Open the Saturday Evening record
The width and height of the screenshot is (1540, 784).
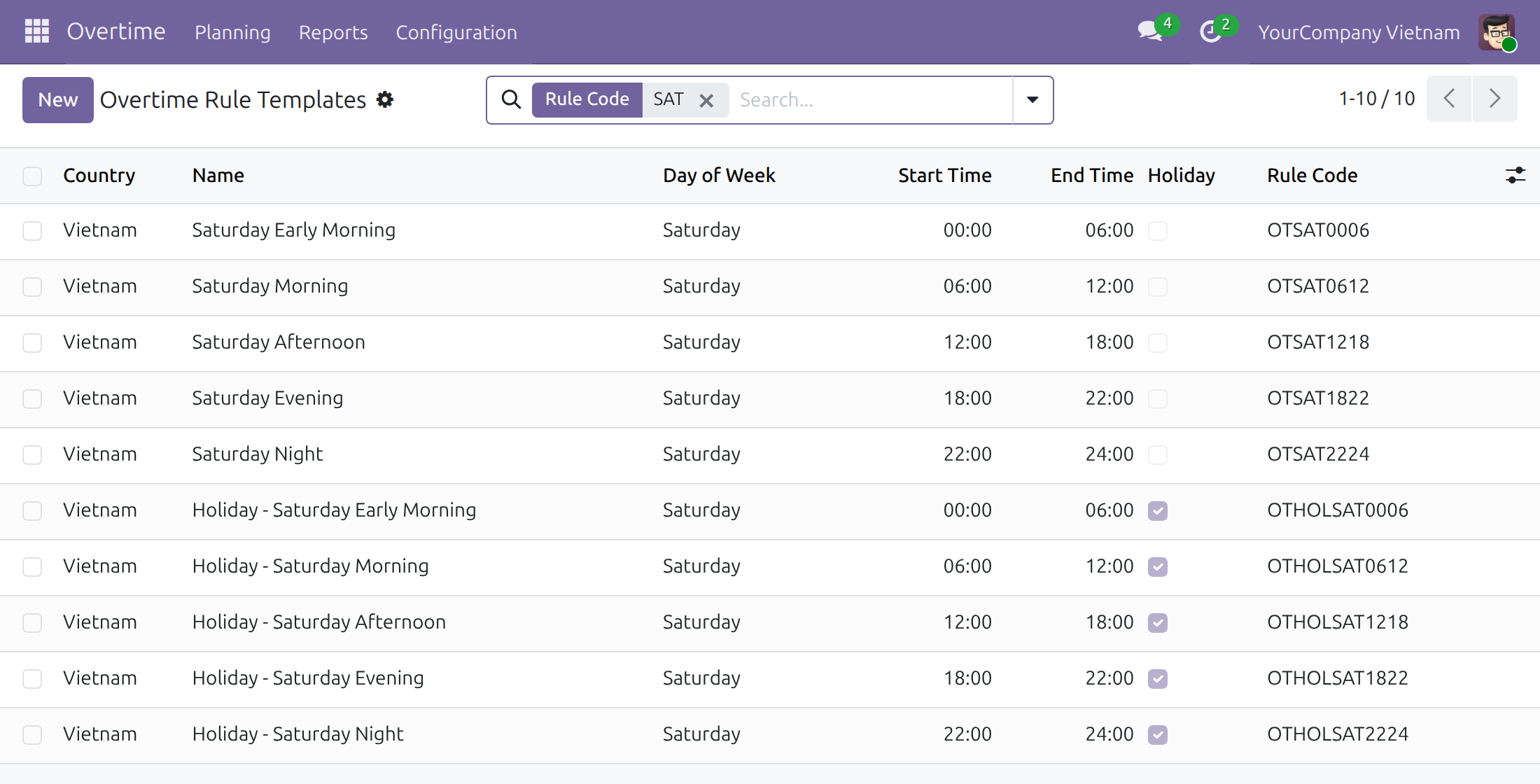tap(267, 398)
